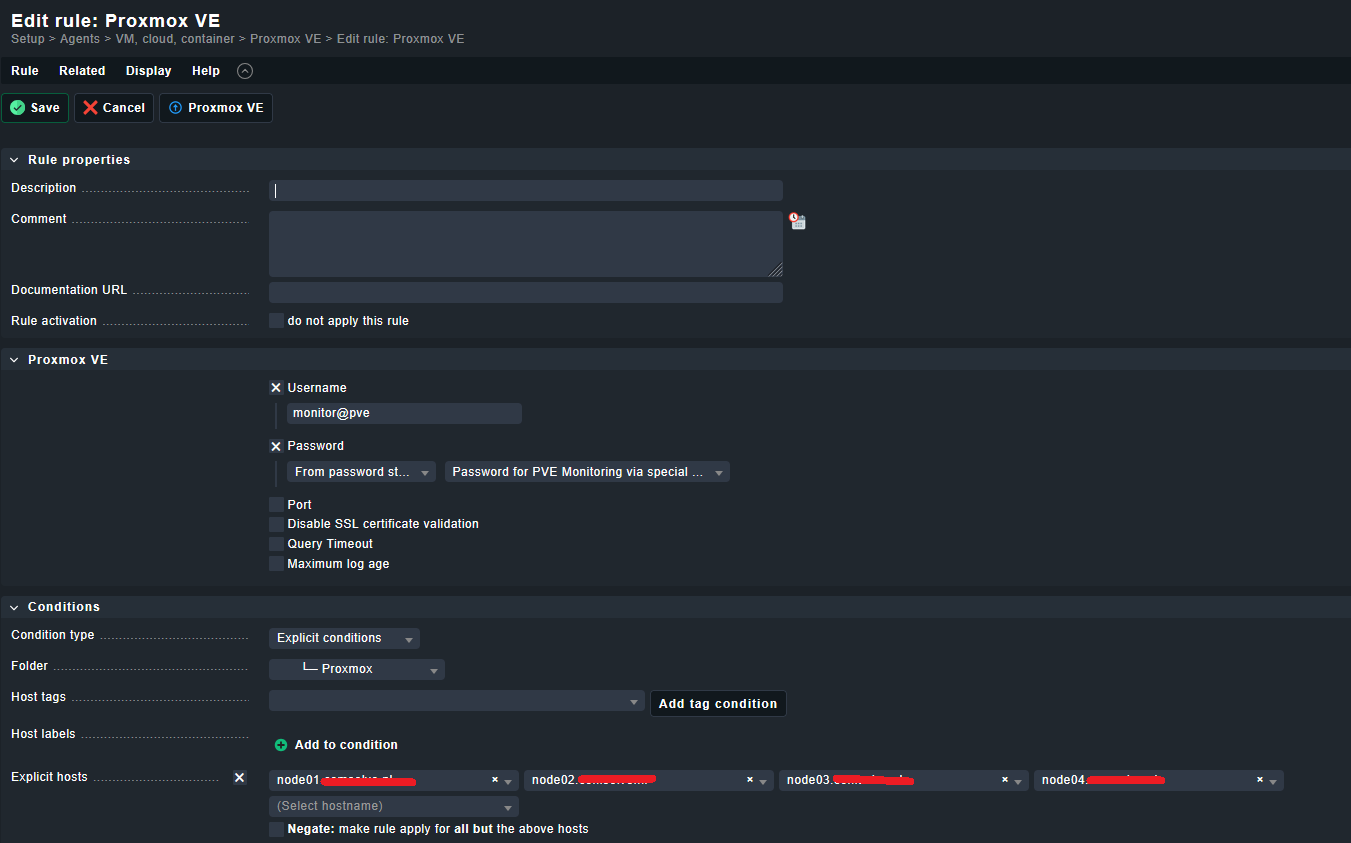The height and width of the screenshot is (843, 1351).
Task: Click the green plus Add to condition icon
Action: [x=281, y=745]
